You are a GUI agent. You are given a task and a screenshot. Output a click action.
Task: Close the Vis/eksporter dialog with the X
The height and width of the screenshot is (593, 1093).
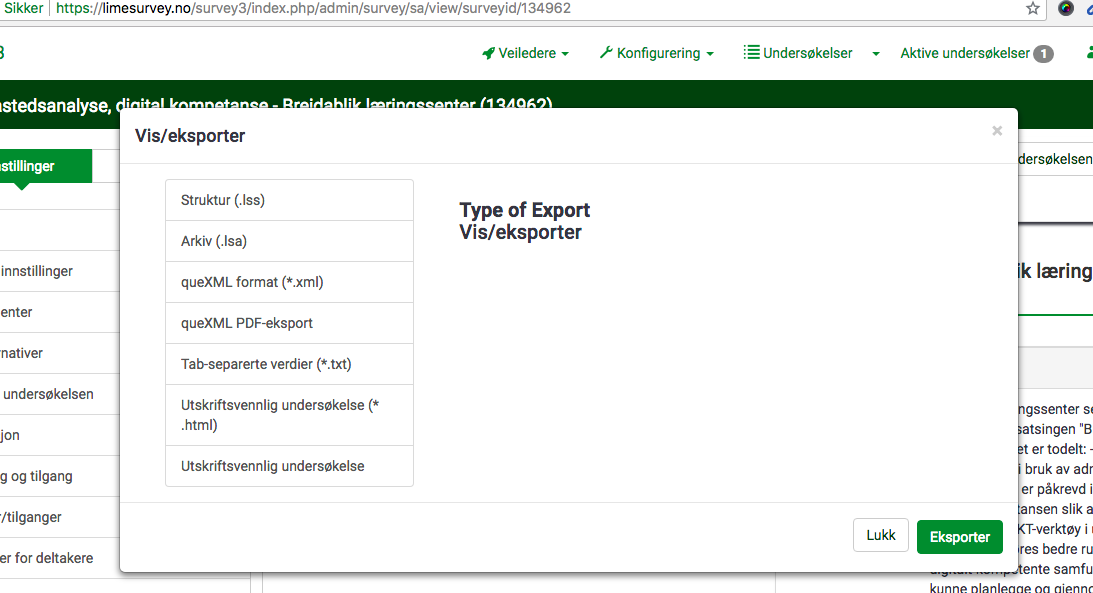click(x=996, y=131)
